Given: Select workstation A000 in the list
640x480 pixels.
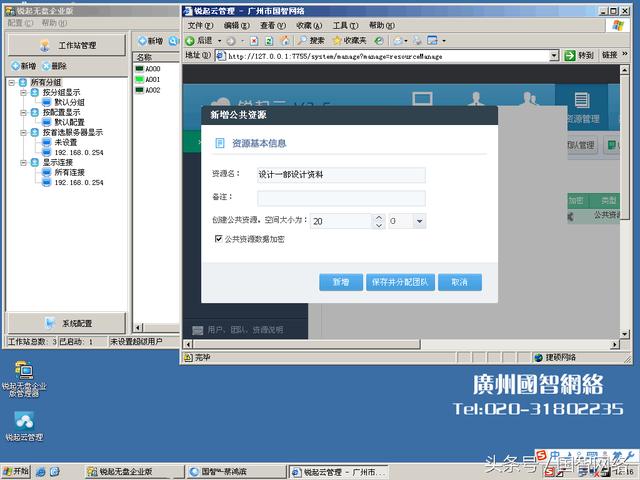Looking at the screenshot, I should click(148, 69).
